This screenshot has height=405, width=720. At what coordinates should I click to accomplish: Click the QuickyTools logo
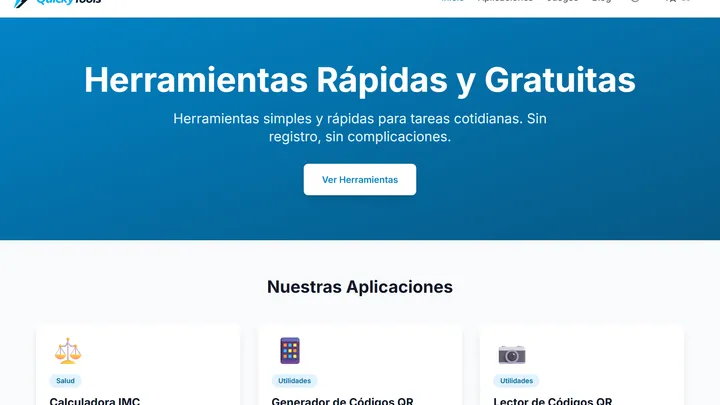pyautogui.click(x=57, y=2)
